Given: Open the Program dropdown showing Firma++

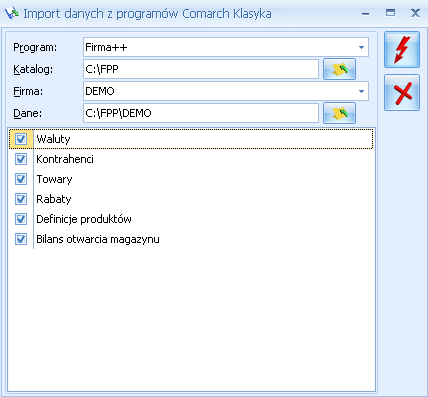Looking at the screenshot, I should (x=361, y=47).
